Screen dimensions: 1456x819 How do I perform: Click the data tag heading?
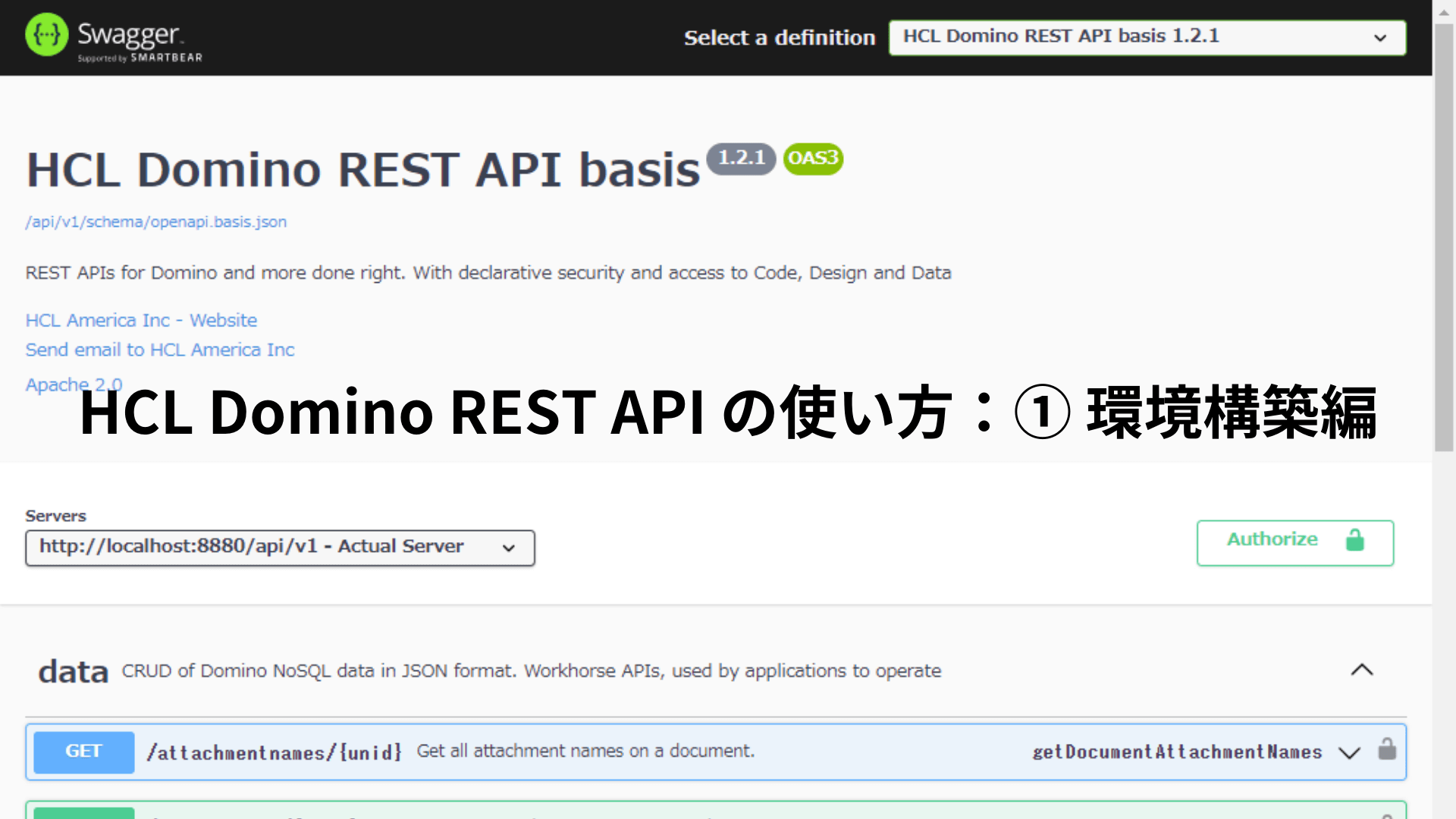pos(74,672)
